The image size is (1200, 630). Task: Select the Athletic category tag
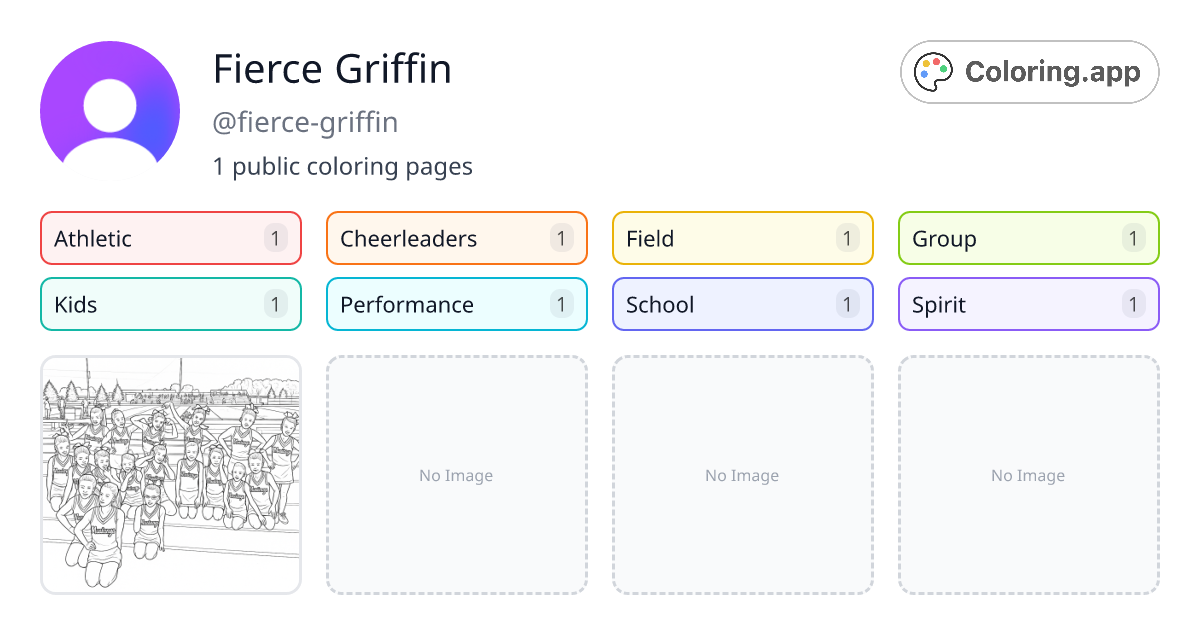click(170, 238)
